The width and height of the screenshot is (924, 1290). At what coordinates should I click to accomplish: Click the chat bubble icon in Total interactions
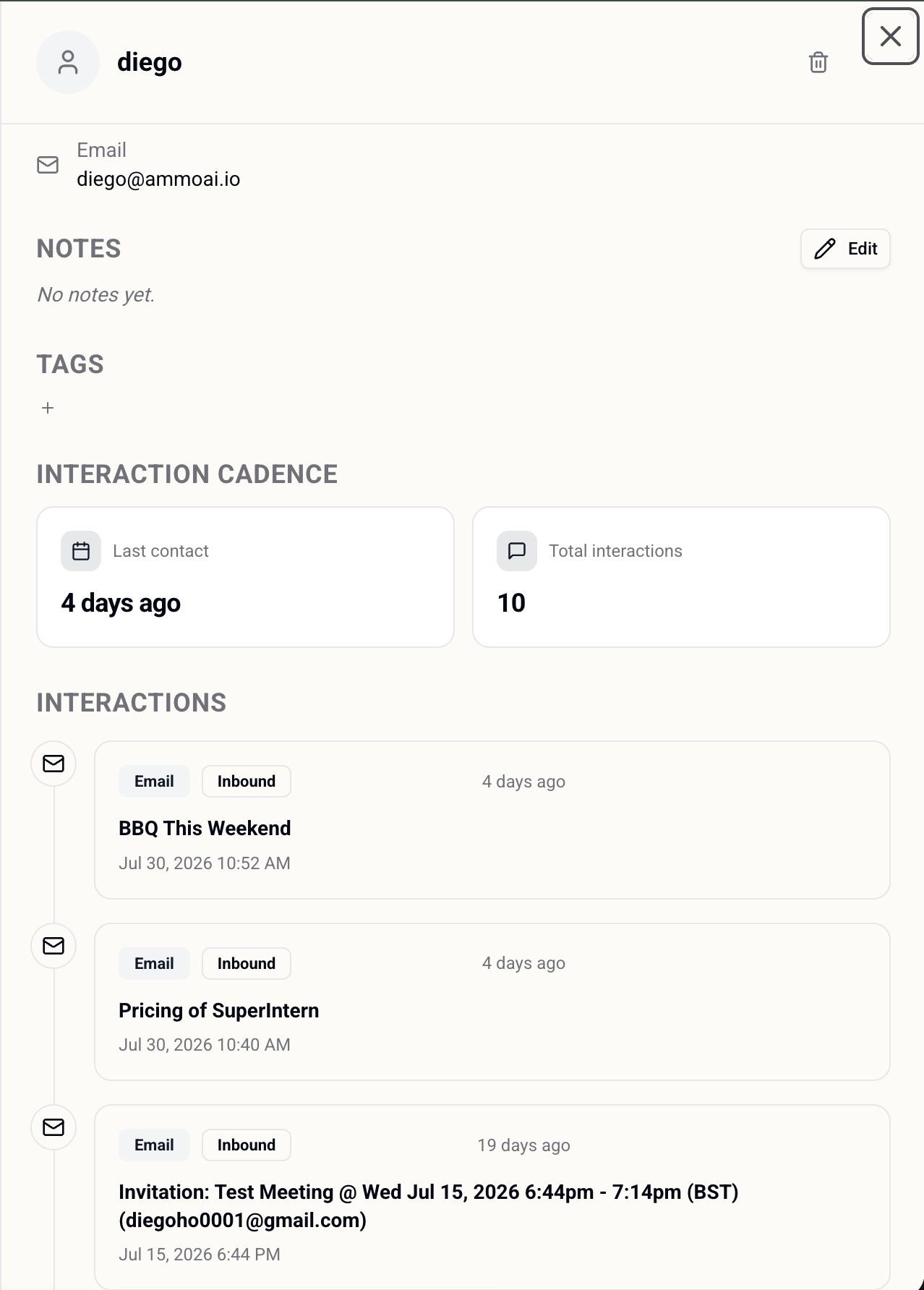pyautogui.click(x=517, y=551)
